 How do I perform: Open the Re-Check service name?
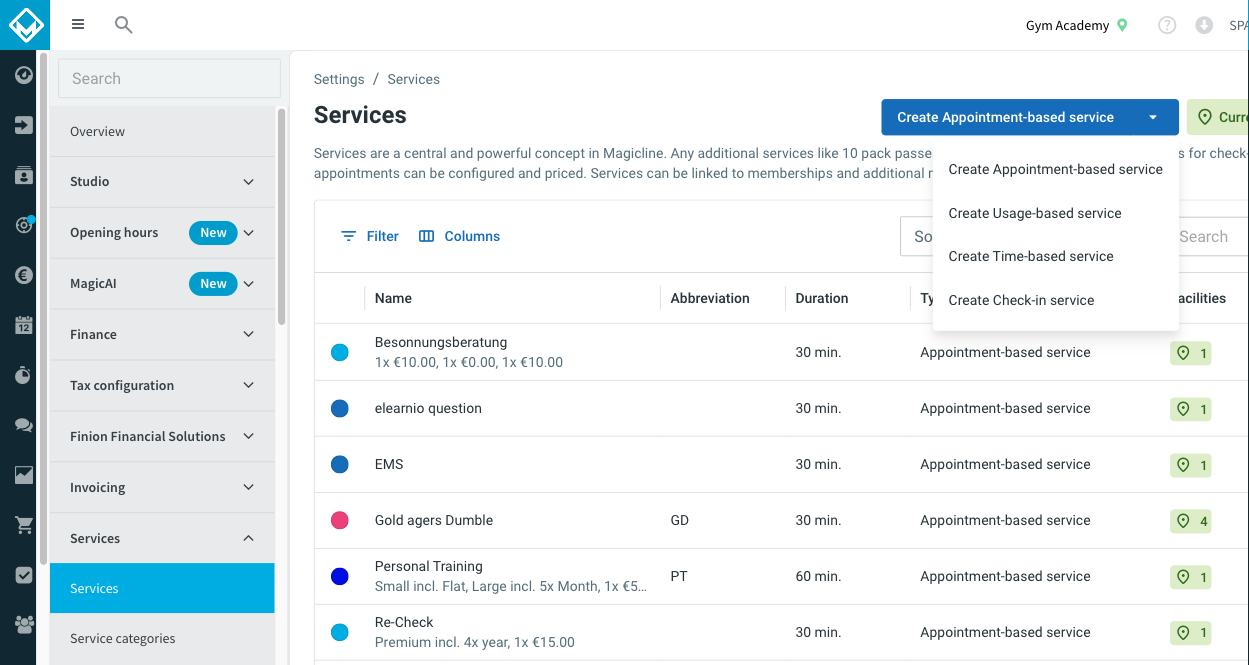(404, 622)
